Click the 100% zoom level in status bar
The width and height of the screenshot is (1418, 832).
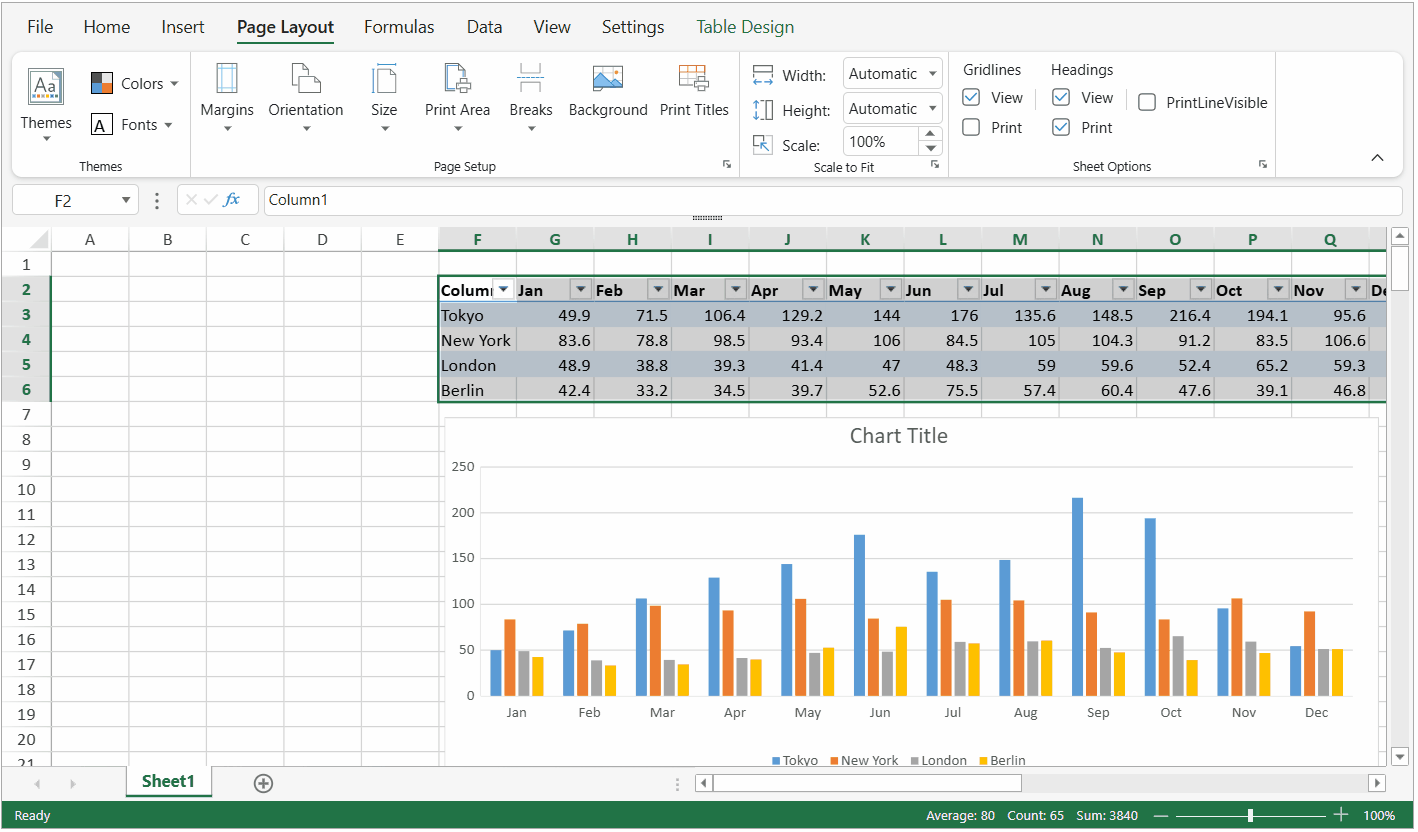(x=1379, y=816)
